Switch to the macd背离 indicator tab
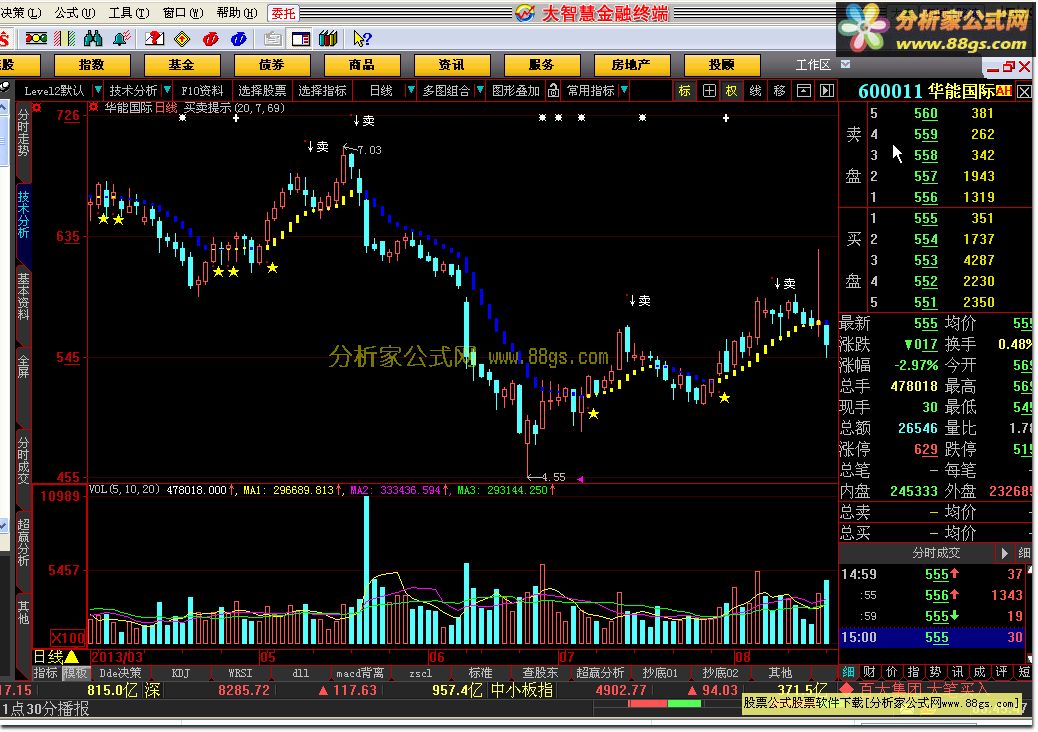1038x732 pixels. pyautogui.click(x=359, y=673)
